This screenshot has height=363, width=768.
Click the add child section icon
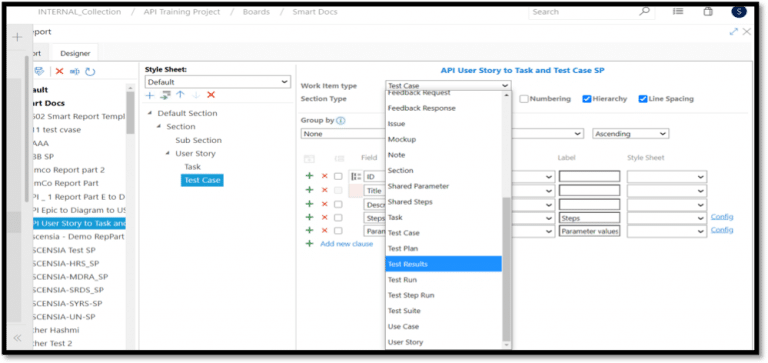click(165, 95)
